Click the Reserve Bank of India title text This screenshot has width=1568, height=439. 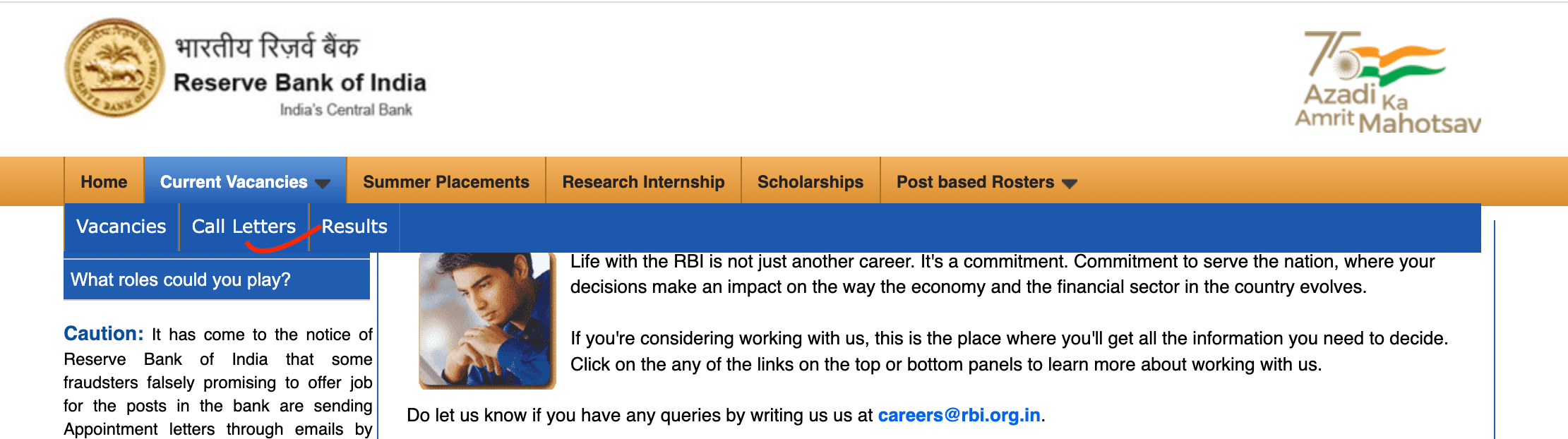click(x=300, y=83)
